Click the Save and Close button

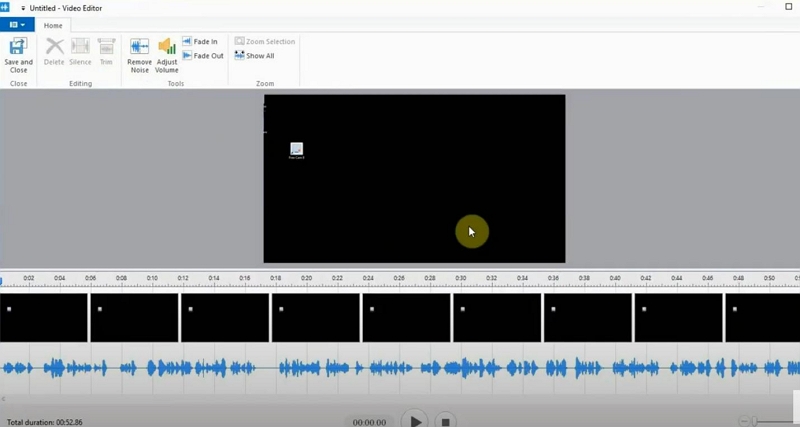click(x=18, y=56)
